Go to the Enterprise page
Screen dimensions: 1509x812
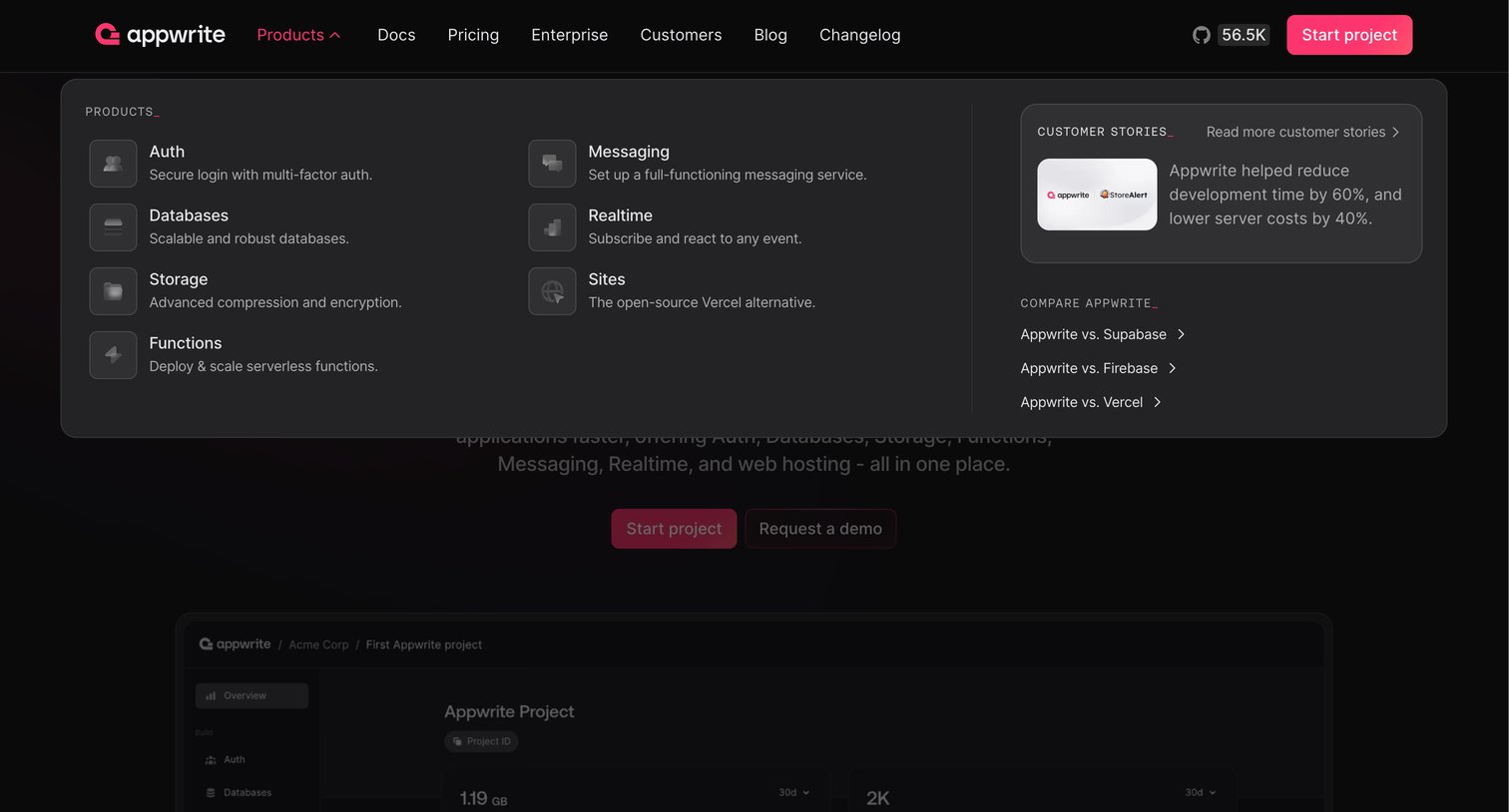pos(569,35)
